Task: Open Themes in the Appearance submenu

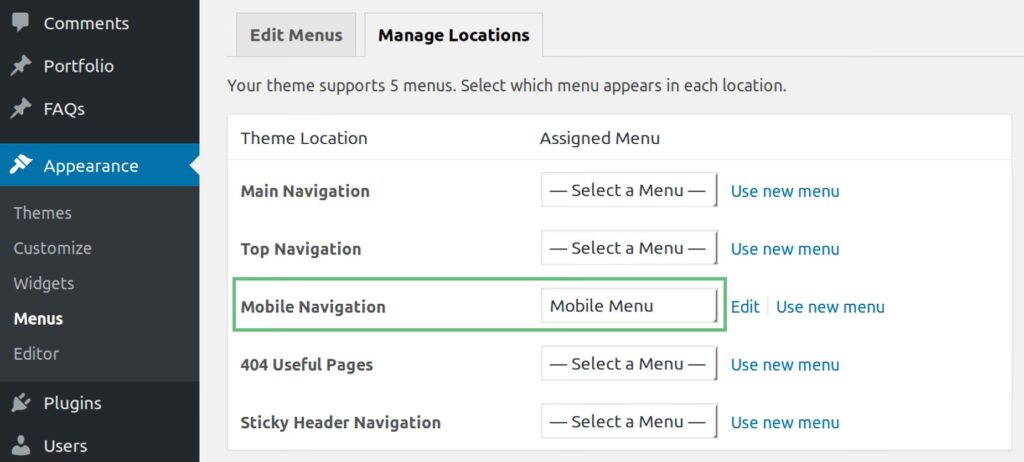Action: (43, 213)
